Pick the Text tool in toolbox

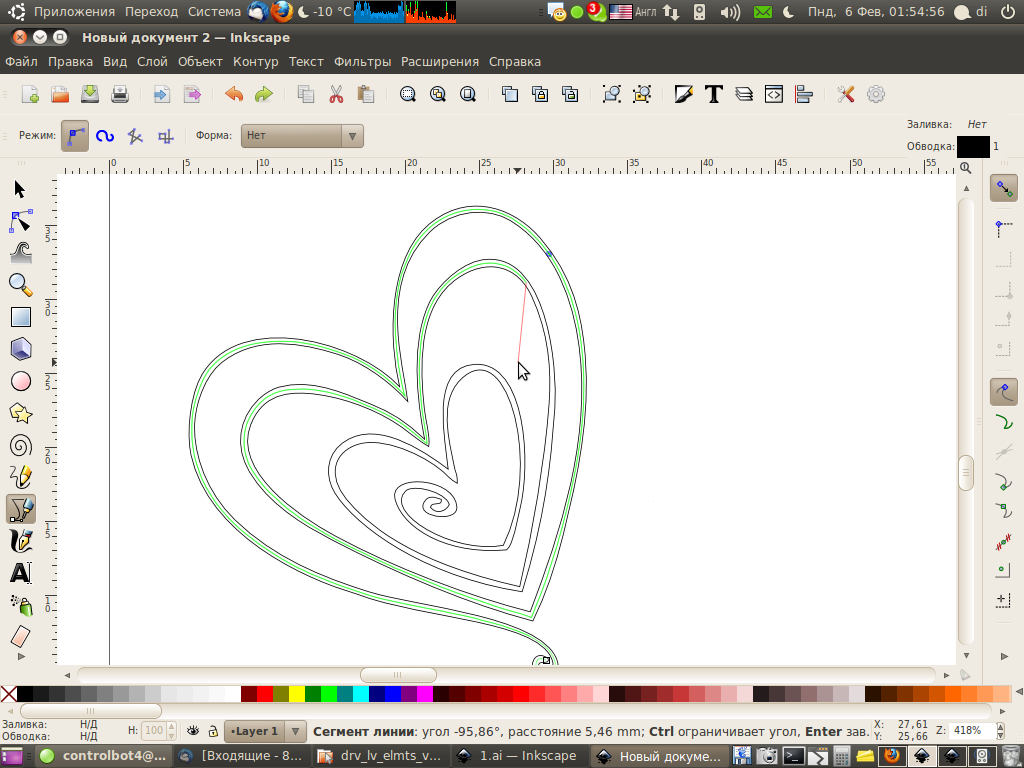point(20,573)
